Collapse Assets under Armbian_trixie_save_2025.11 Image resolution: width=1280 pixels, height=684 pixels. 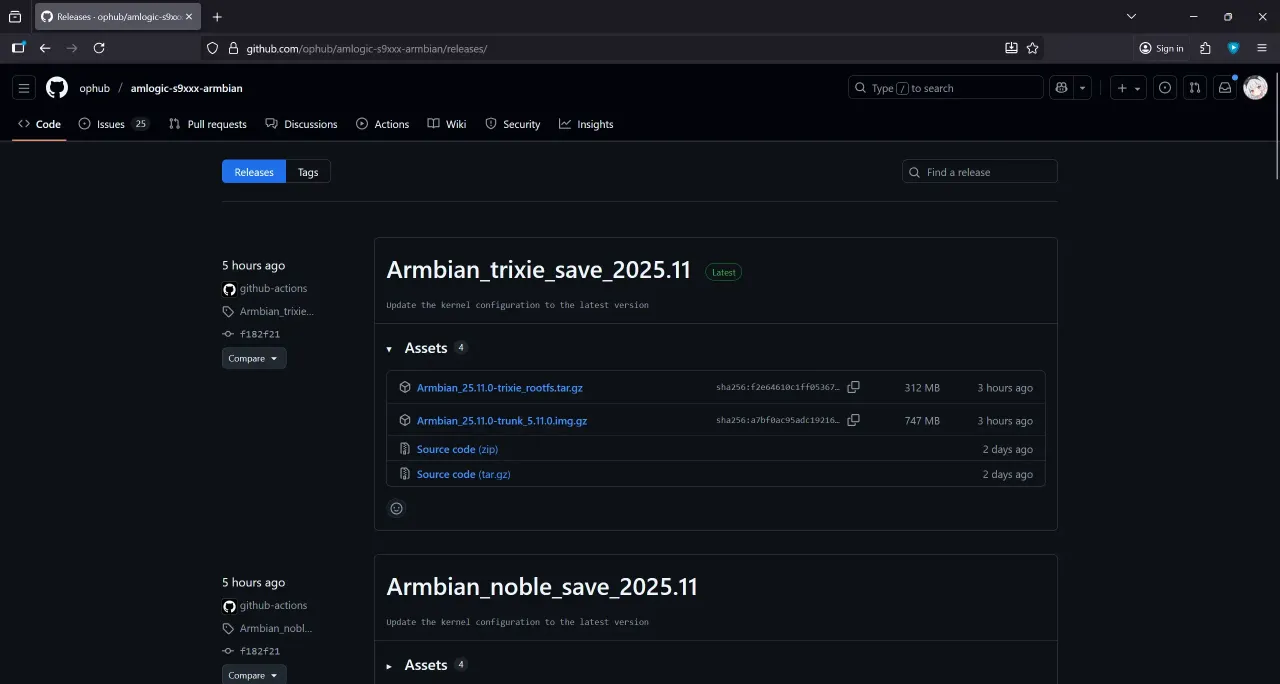(426, 348)
